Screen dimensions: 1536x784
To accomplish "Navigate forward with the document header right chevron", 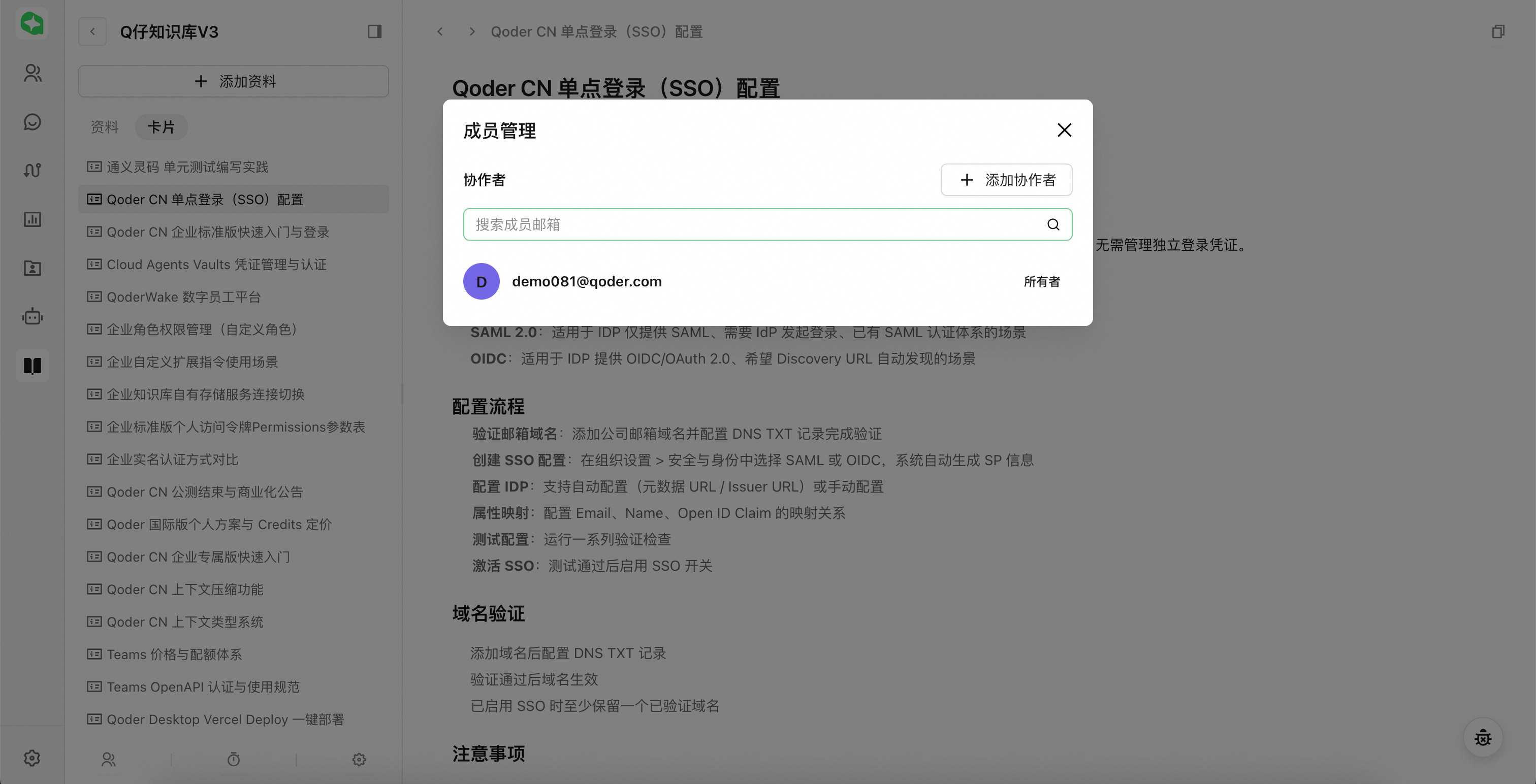I will tap(472, 31).
